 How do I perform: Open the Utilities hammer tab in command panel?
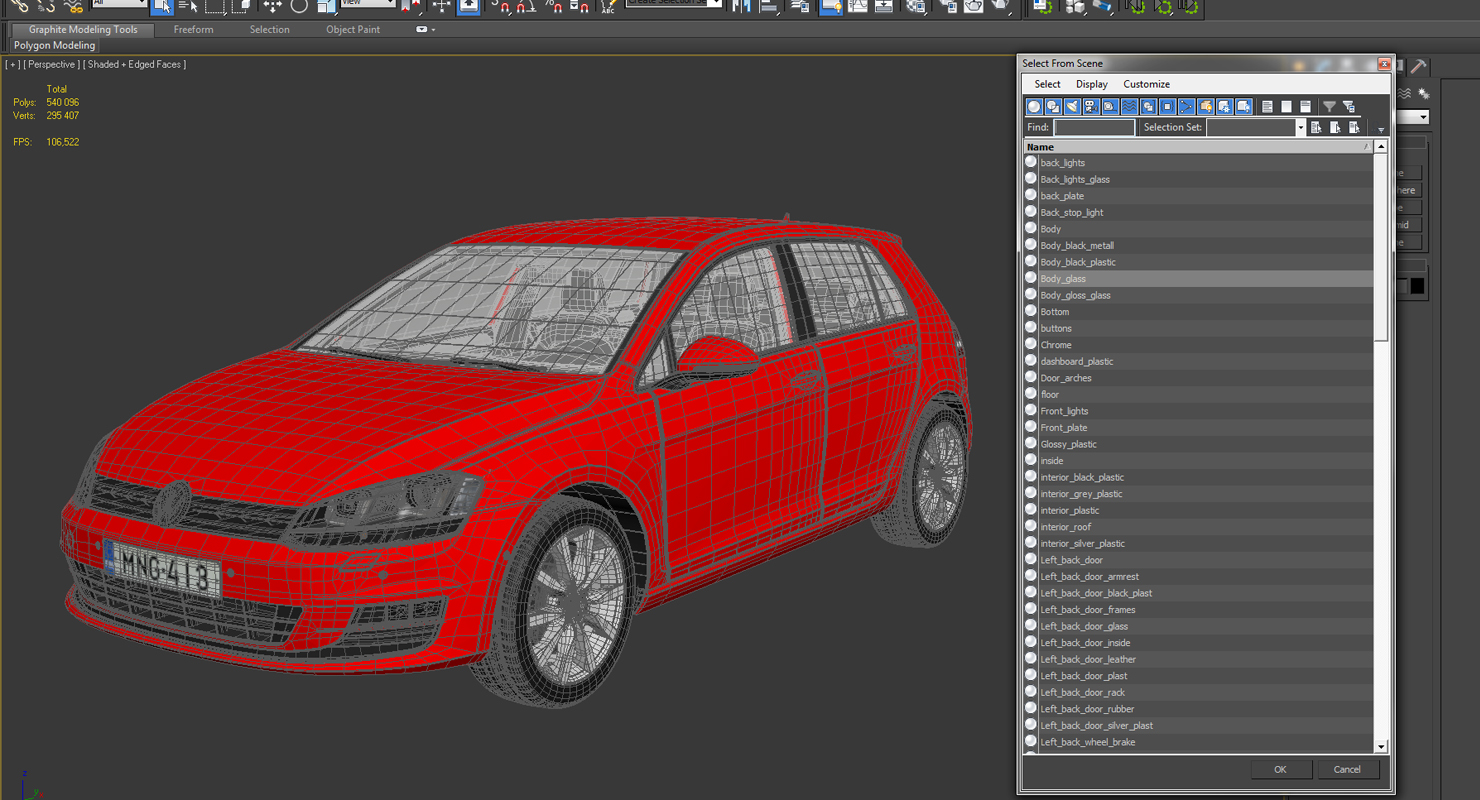(x=1419, y=67)
